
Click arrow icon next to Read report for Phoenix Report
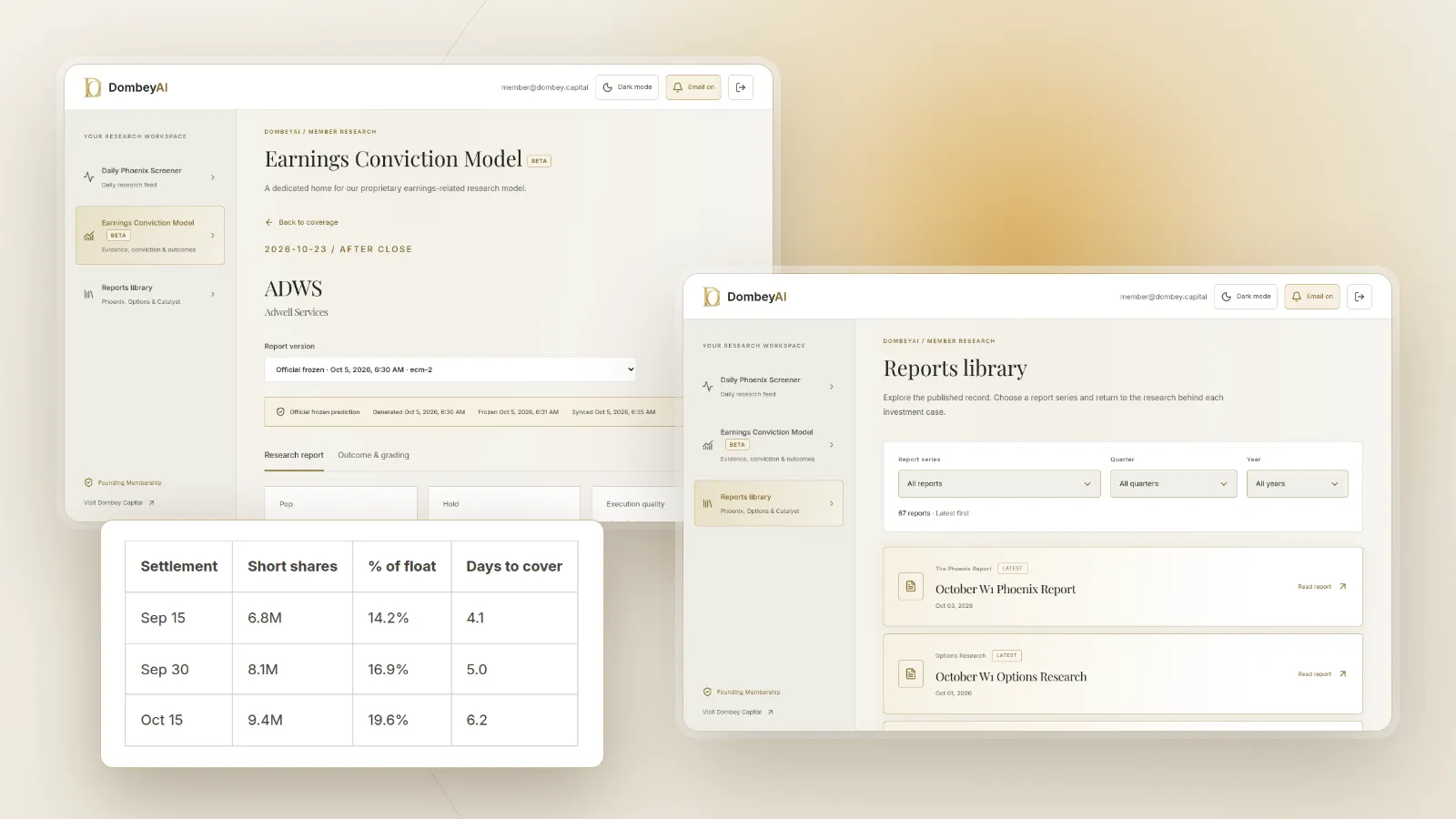tap(1342, 587)
